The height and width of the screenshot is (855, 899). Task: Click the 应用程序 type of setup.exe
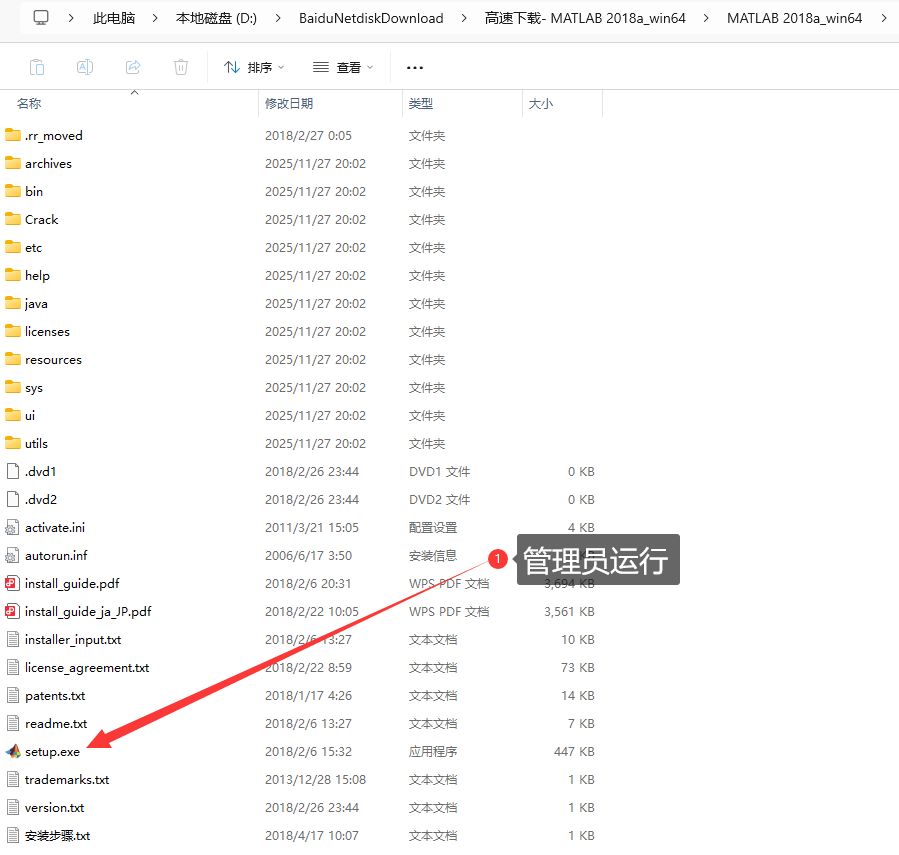433,751
